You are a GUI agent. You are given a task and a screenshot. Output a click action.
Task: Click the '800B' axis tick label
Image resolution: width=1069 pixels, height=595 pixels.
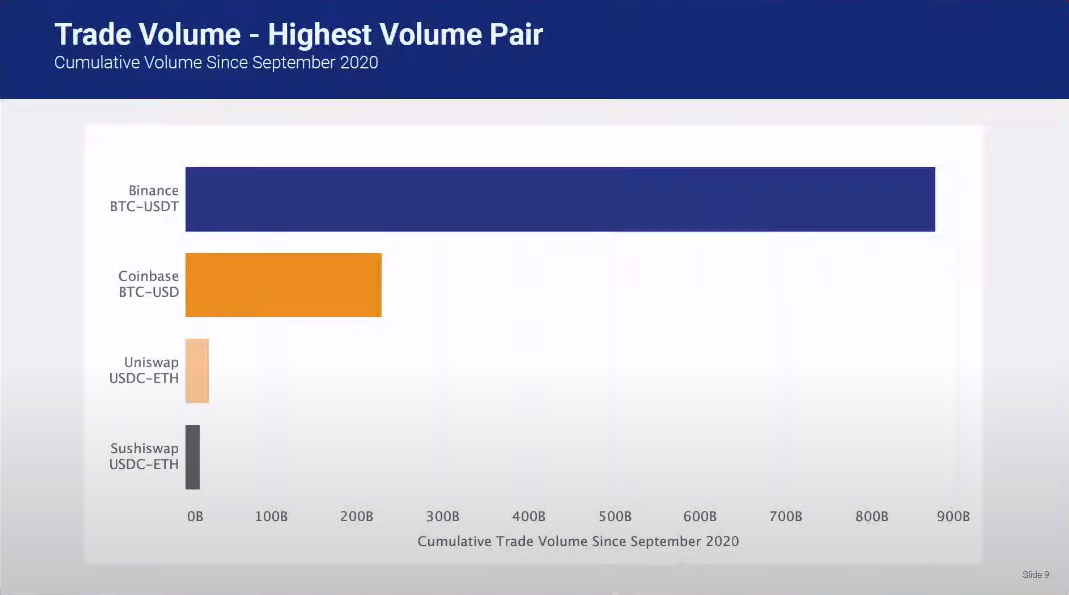pos(872,517)
